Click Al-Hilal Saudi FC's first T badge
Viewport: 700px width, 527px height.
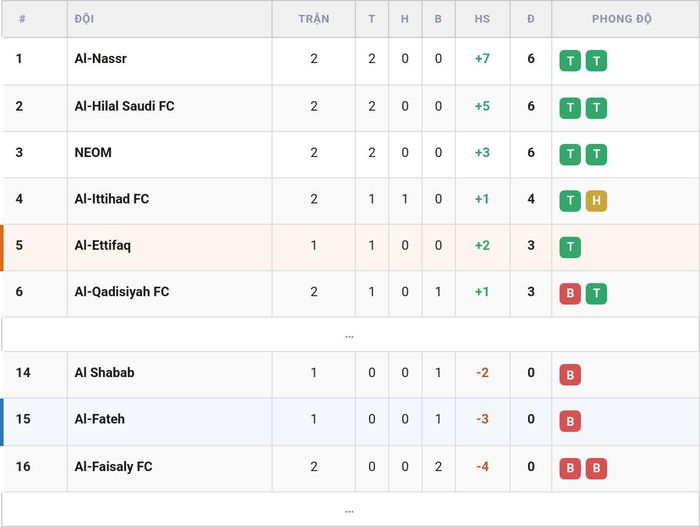(570, 108)
